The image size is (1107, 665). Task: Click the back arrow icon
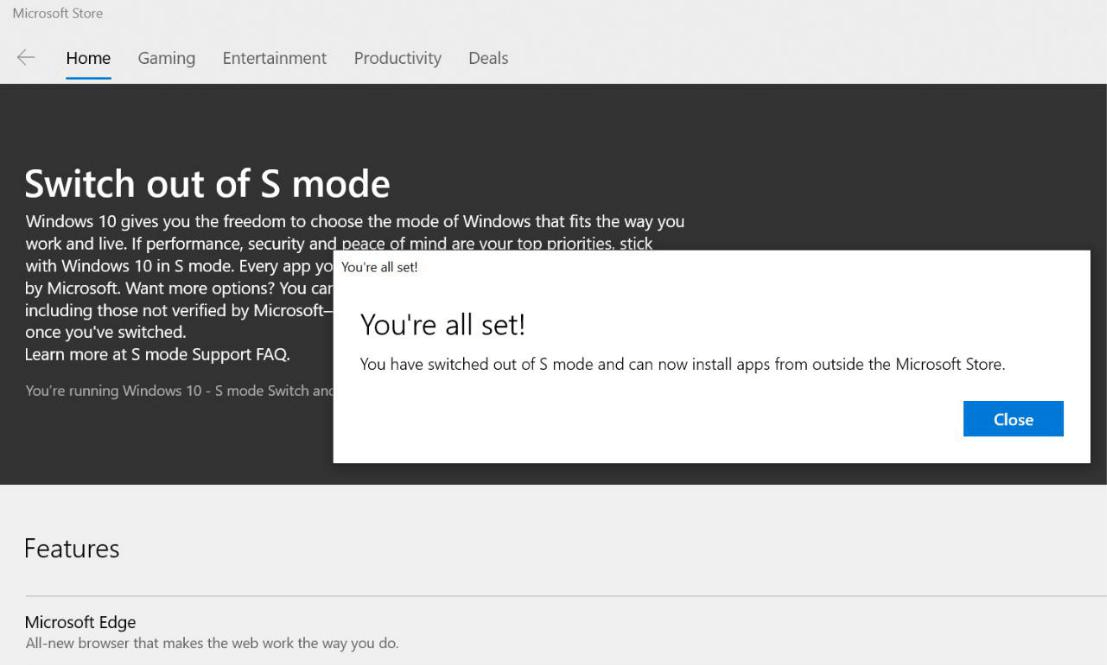click(x=26, y=58)
